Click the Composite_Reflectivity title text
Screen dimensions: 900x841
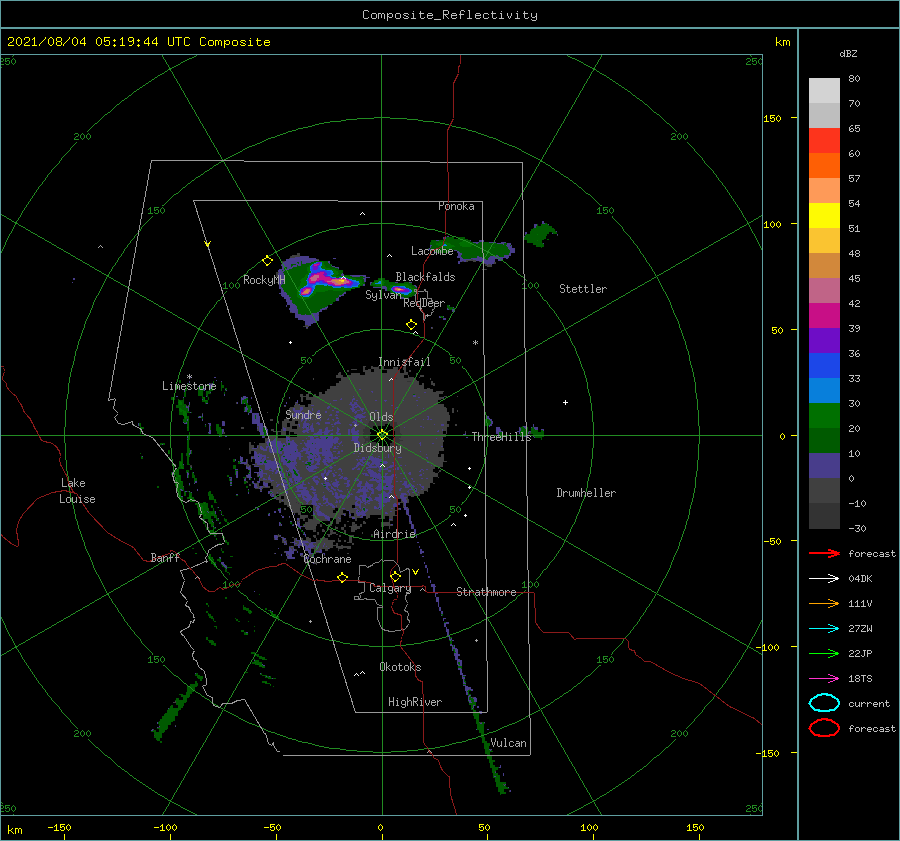[450, 15]
